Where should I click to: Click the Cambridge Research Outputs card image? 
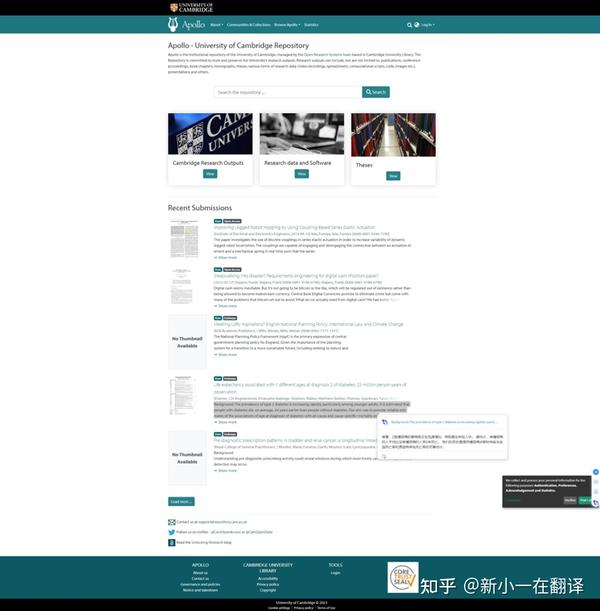[x=210, y=134]
